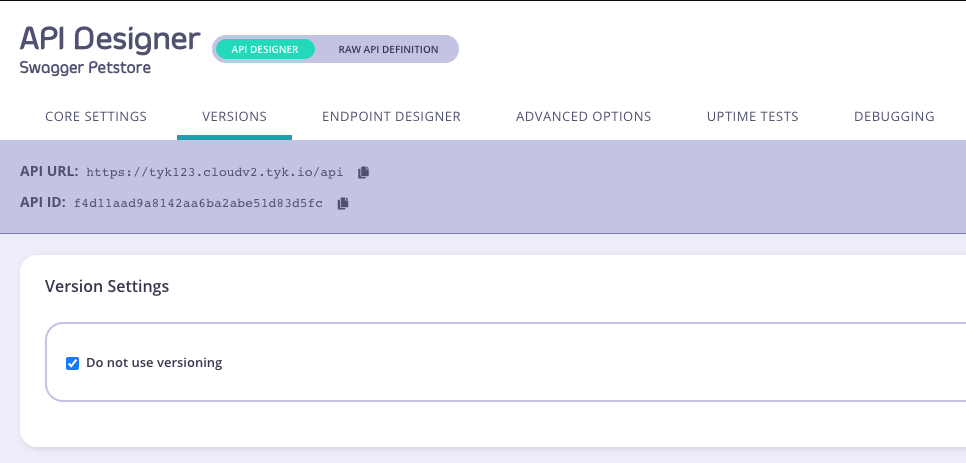Viewport: 966px width, 463px height.
Task: Click the API Designer page heading
Action: [110, 38]
